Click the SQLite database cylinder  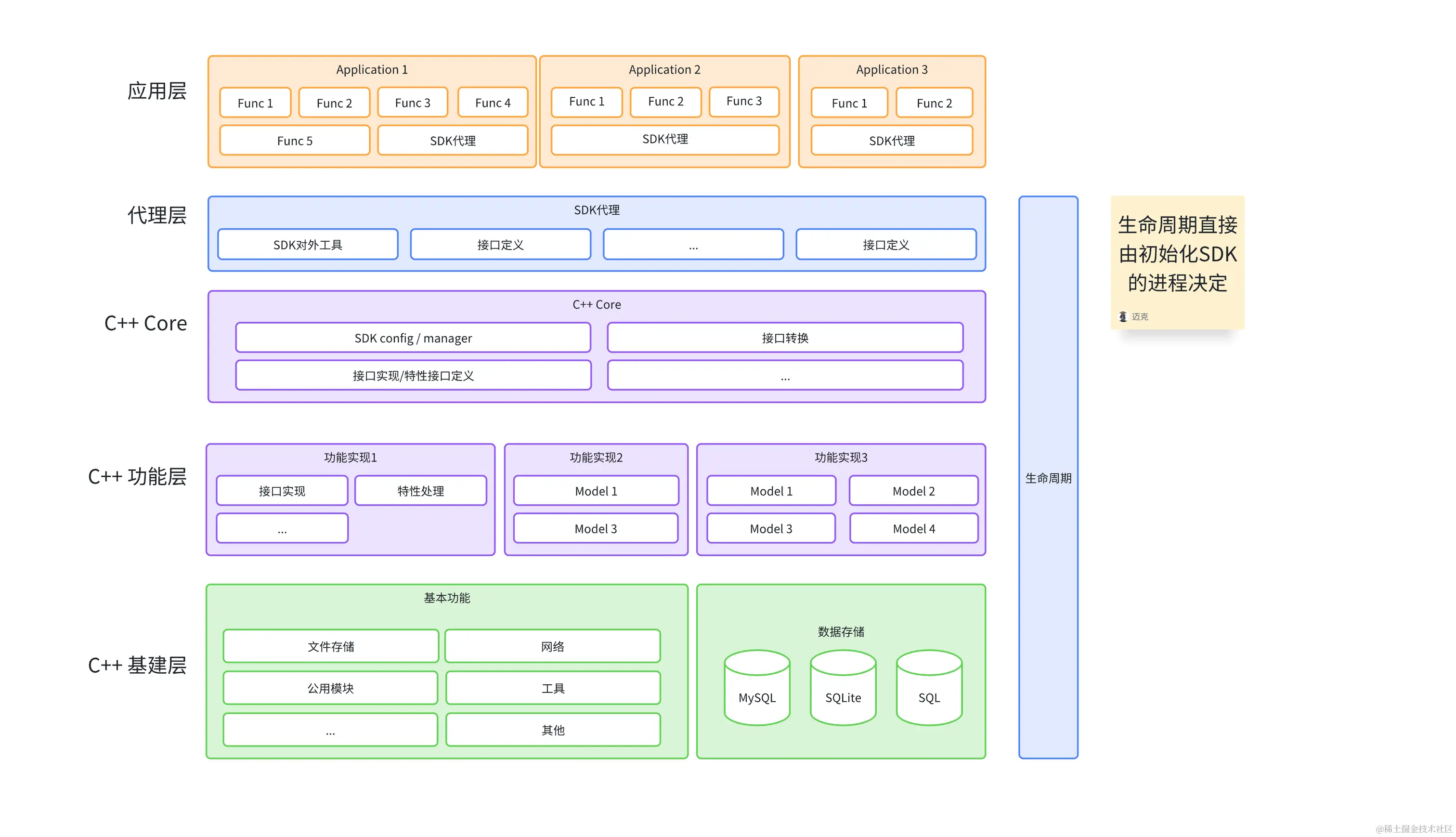(843, 688)
